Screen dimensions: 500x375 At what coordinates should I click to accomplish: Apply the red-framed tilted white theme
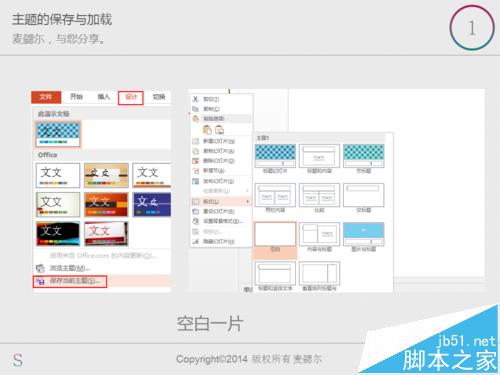click(106, 233)
